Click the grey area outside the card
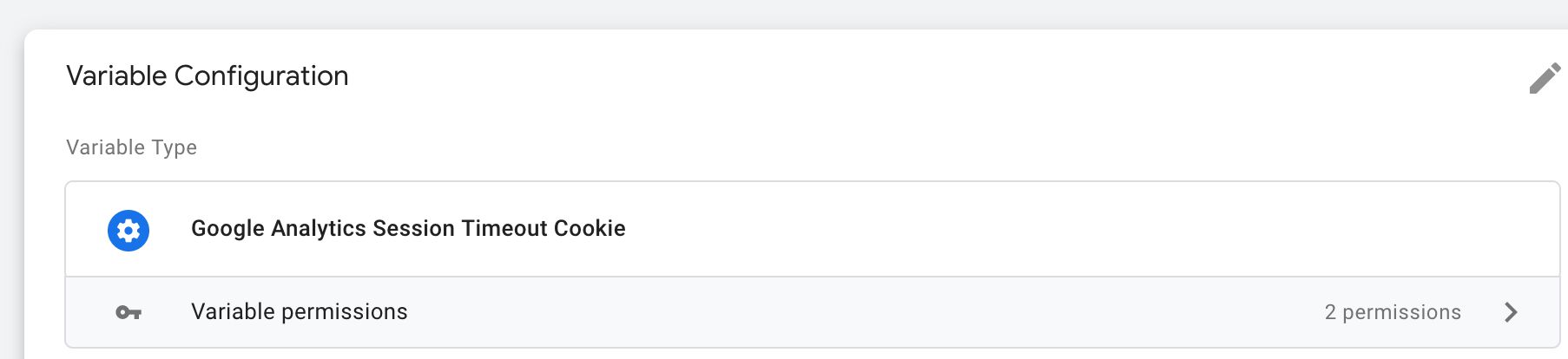 781,13
